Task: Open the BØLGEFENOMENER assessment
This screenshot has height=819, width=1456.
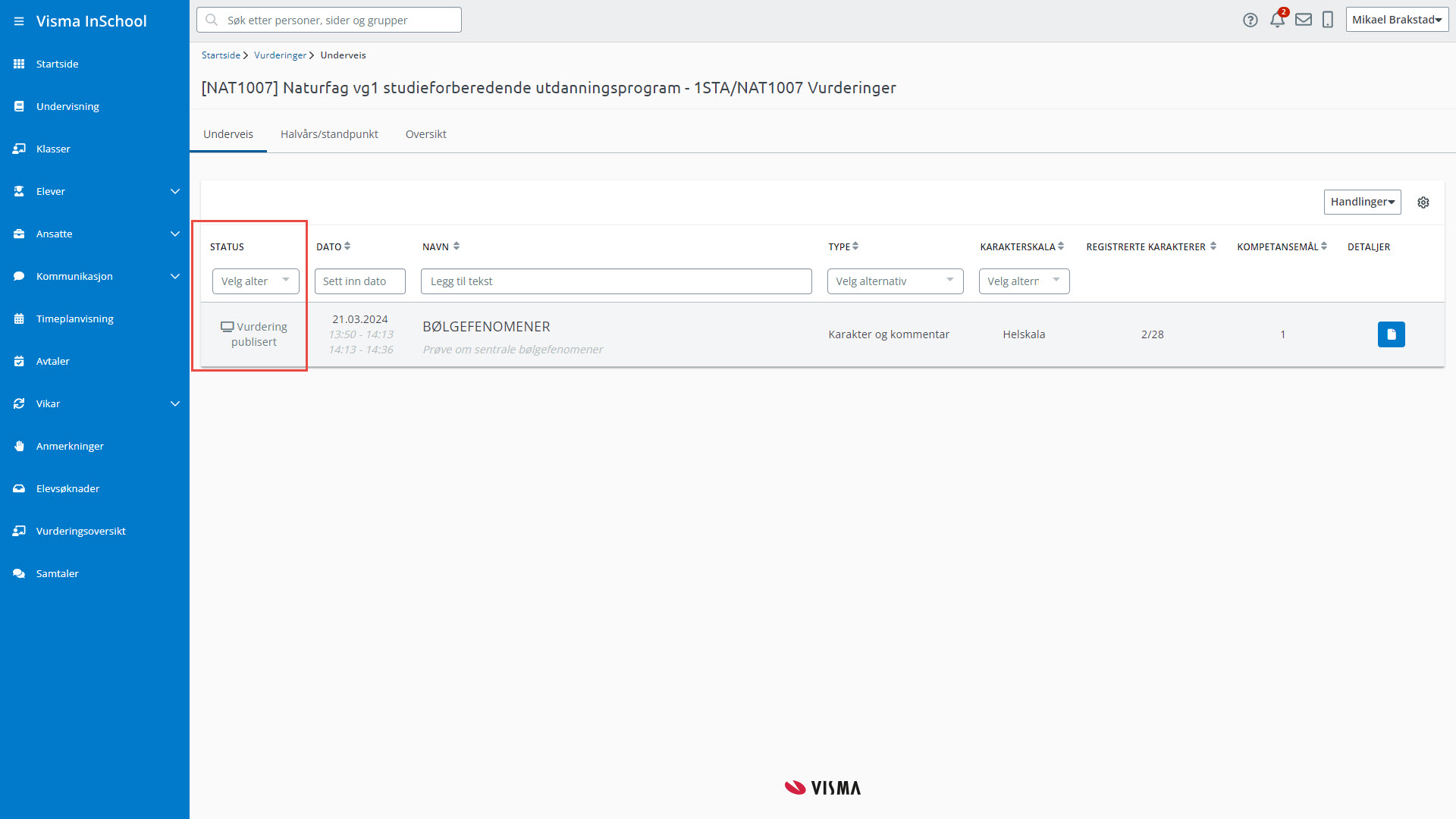Action: 486,327
